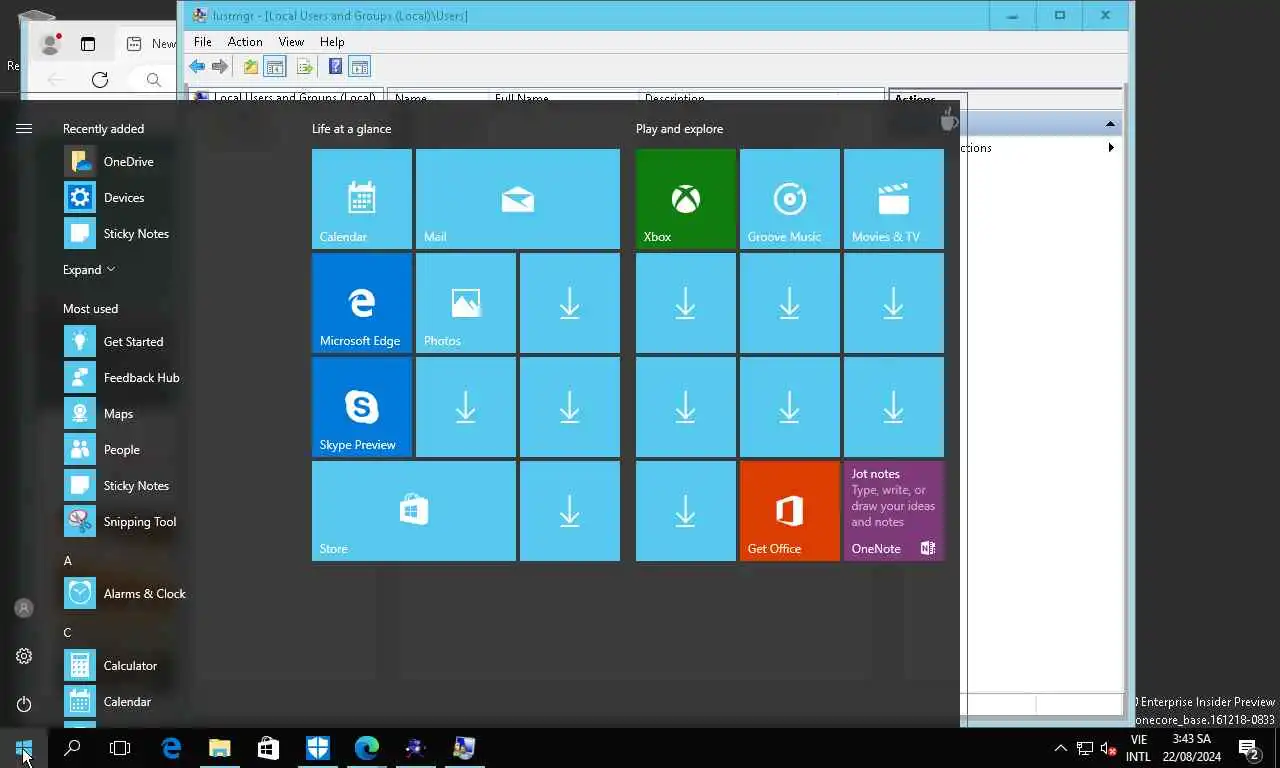This screenshot has height=768, width=1280.
Task: Open the network icon in system tray
Action: (x=1085, y=748)
